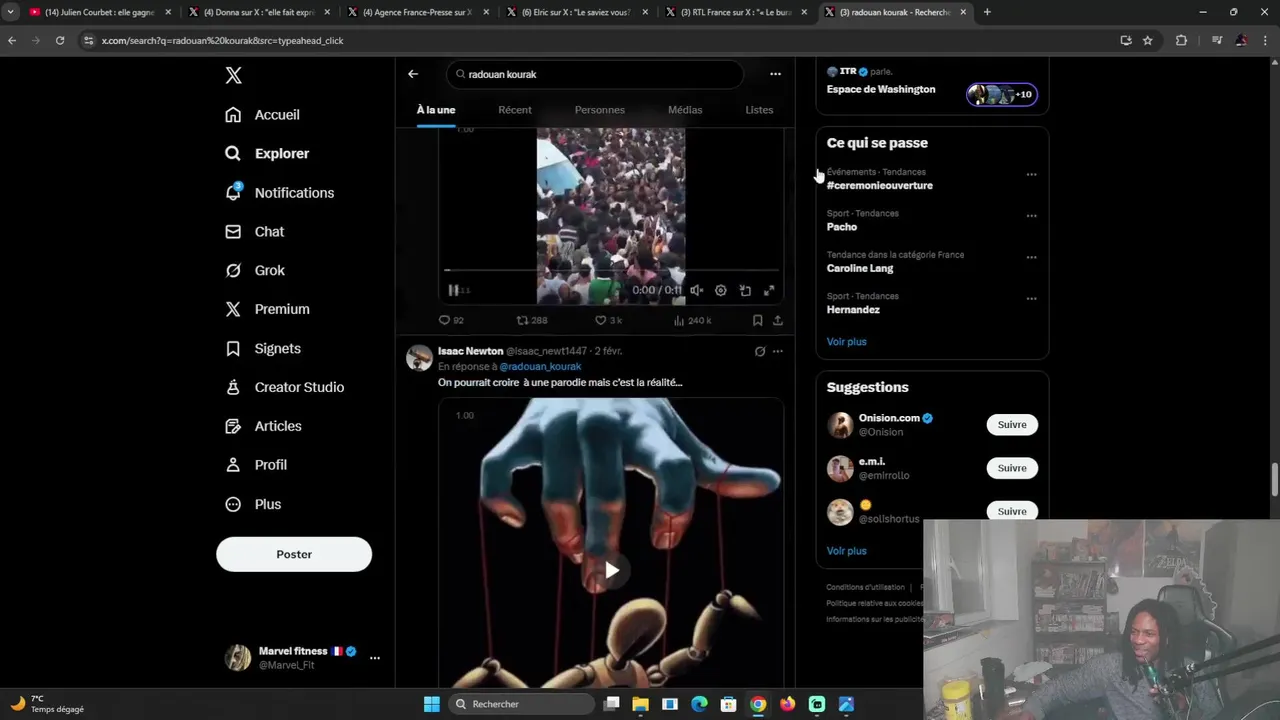This screenshot has width=1280, height=720.
Task: Share the crowd video post
Action: point(778,320)
